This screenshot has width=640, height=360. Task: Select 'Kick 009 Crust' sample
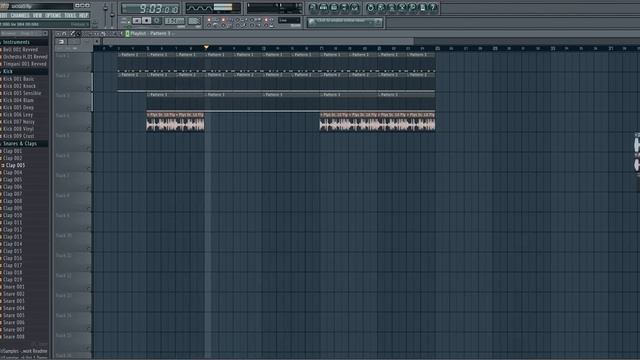point(18,136)
